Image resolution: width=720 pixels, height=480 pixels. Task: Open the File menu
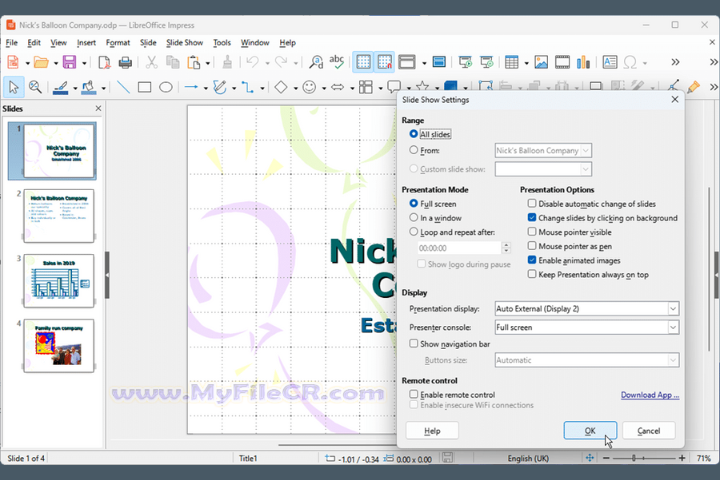(11, 43)
